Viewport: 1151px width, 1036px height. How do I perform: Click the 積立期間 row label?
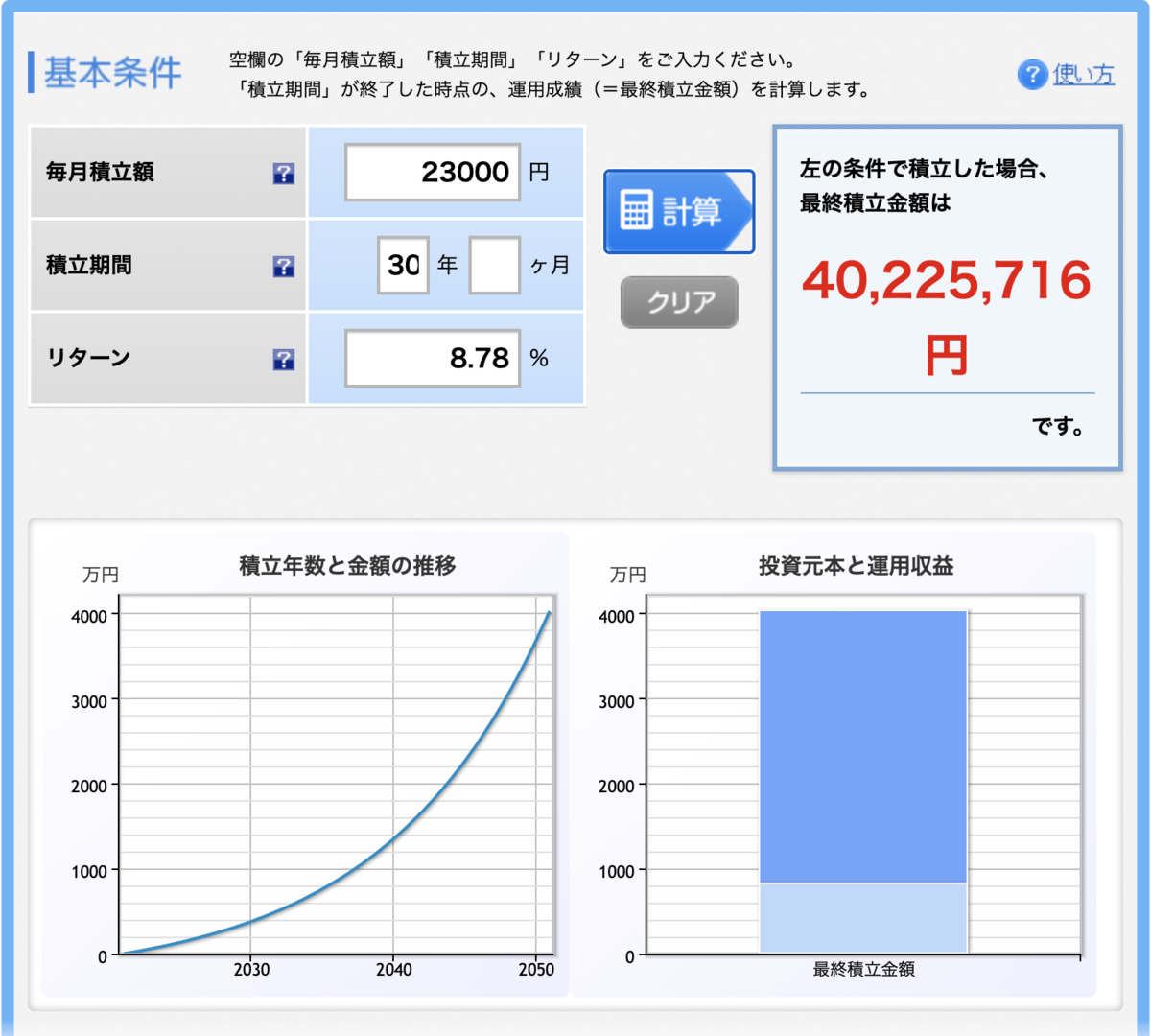(89, 266)
